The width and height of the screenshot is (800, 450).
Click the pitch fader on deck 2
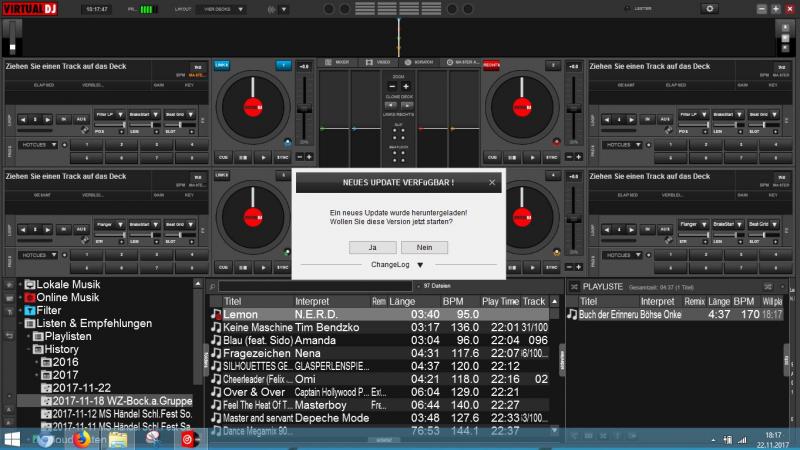click(573, 109)
